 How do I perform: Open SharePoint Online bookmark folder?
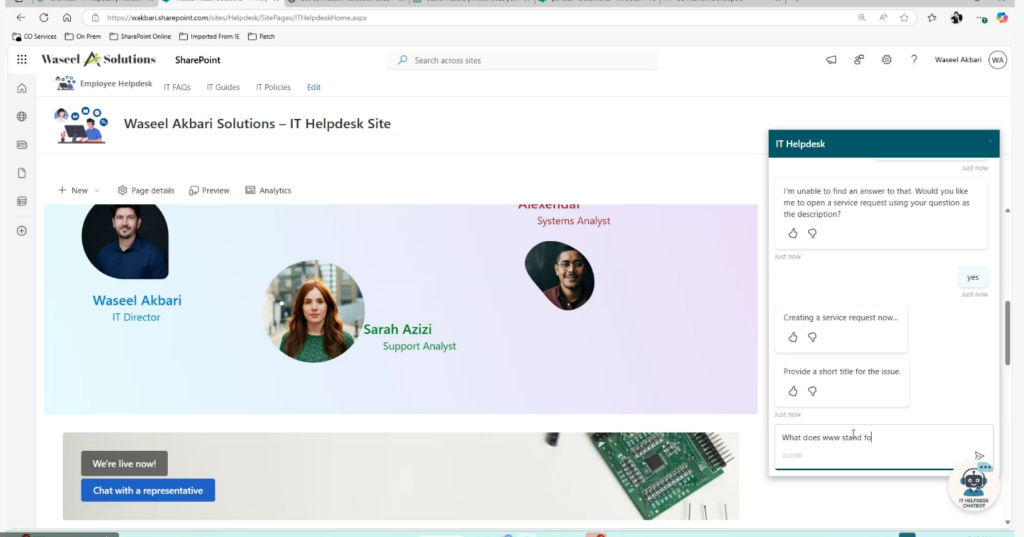tap(140, 37)
